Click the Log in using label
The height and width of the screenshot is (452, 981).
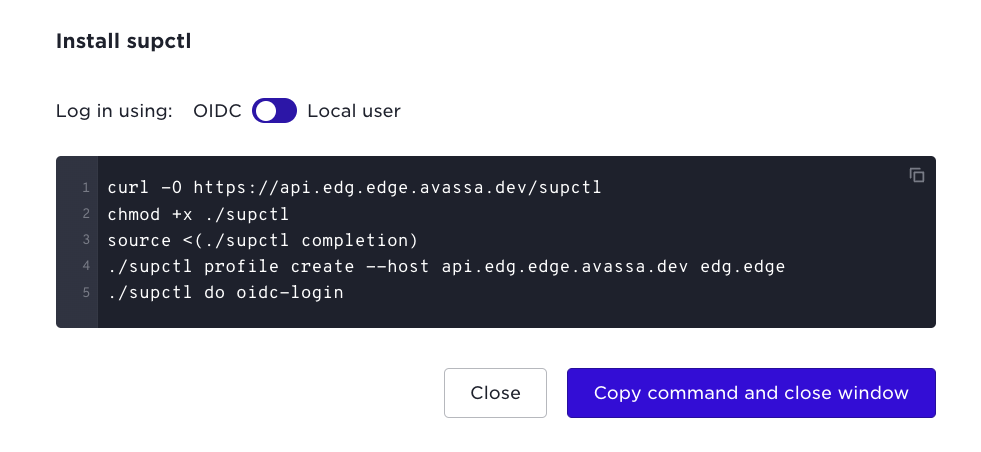pyautogui.click(x=114, y=111)
